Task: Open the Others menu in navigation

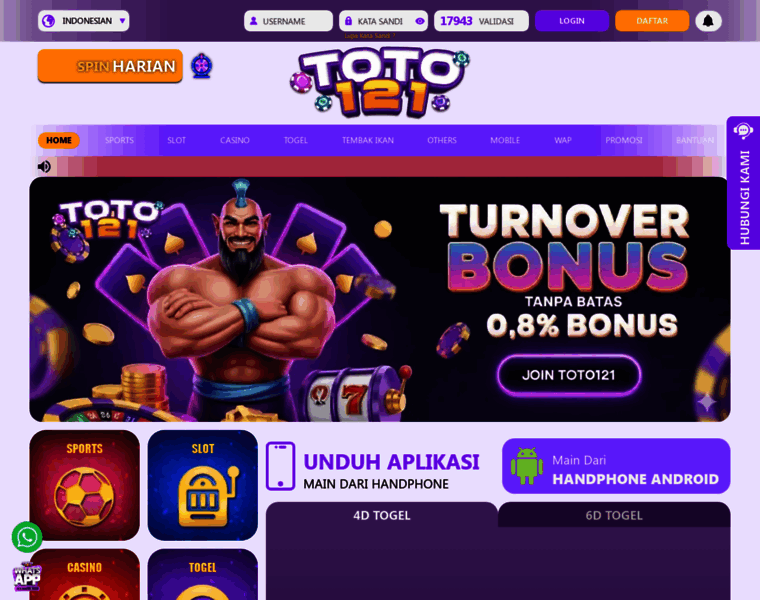Action: click(442, 140)
